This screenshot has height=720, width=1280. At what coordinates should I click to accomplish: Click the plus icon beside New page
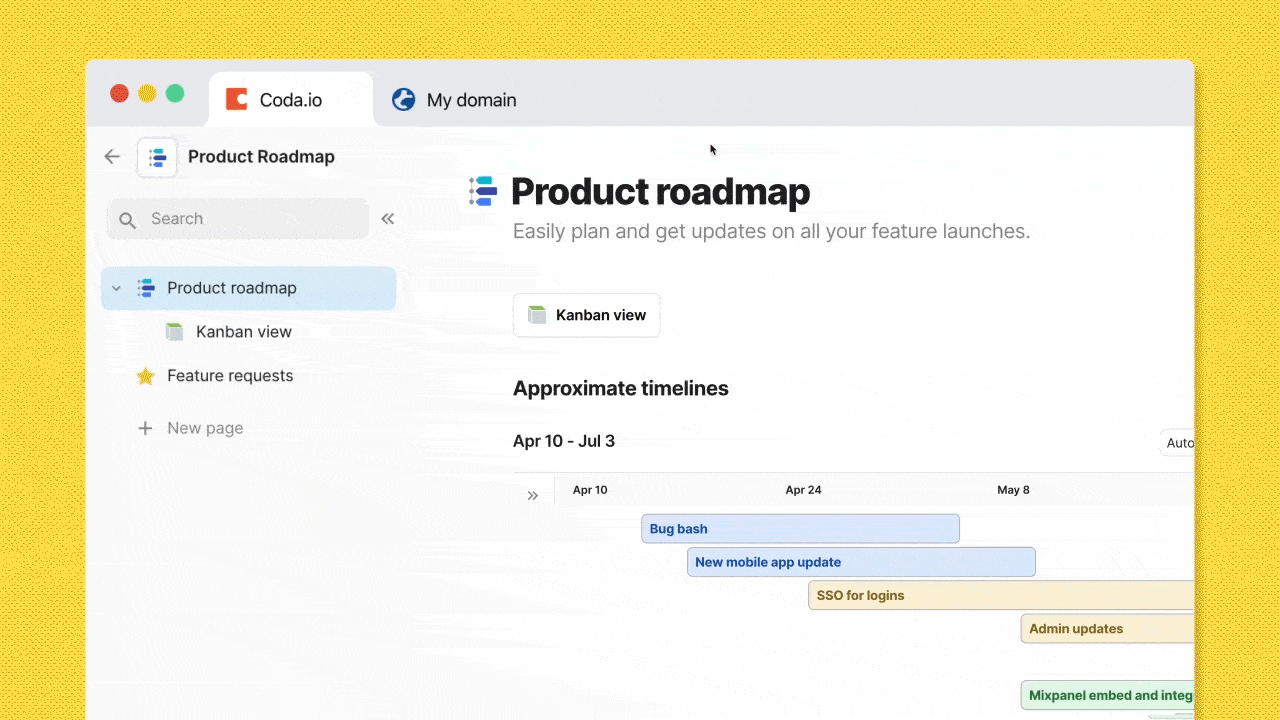click(x=145, y=428)
